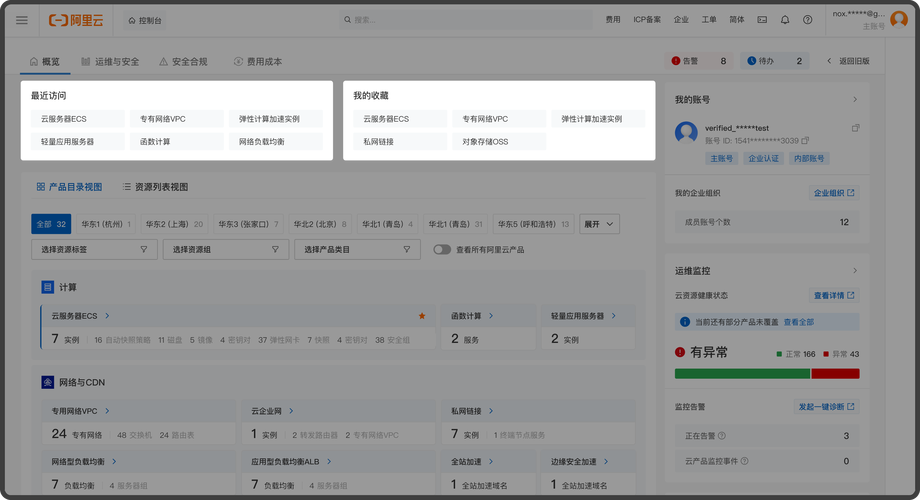Click inside the top search box
920x500 pixels.
click(466, 19)
